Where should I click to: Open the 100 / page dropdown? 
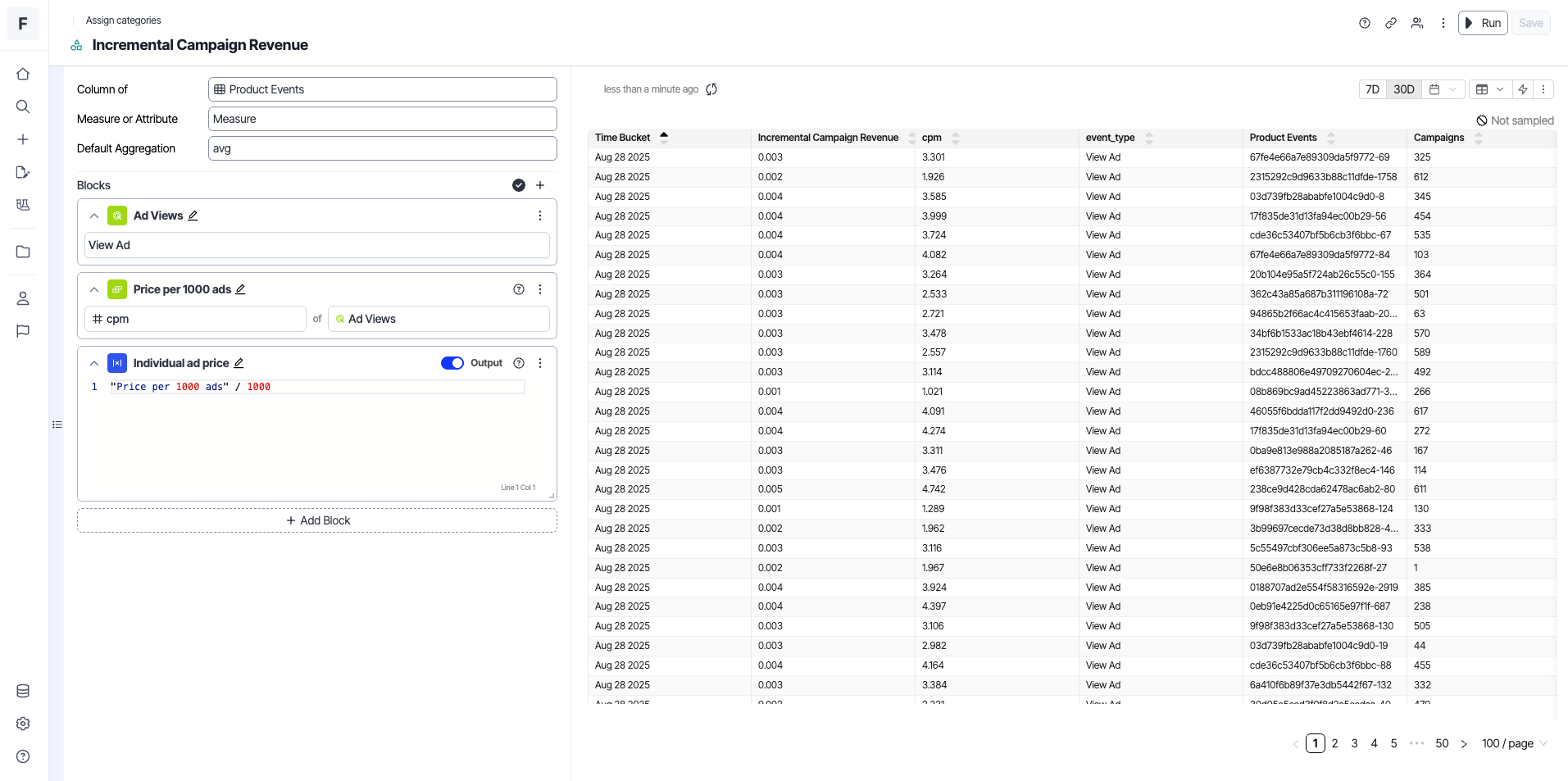(1514, 743)
